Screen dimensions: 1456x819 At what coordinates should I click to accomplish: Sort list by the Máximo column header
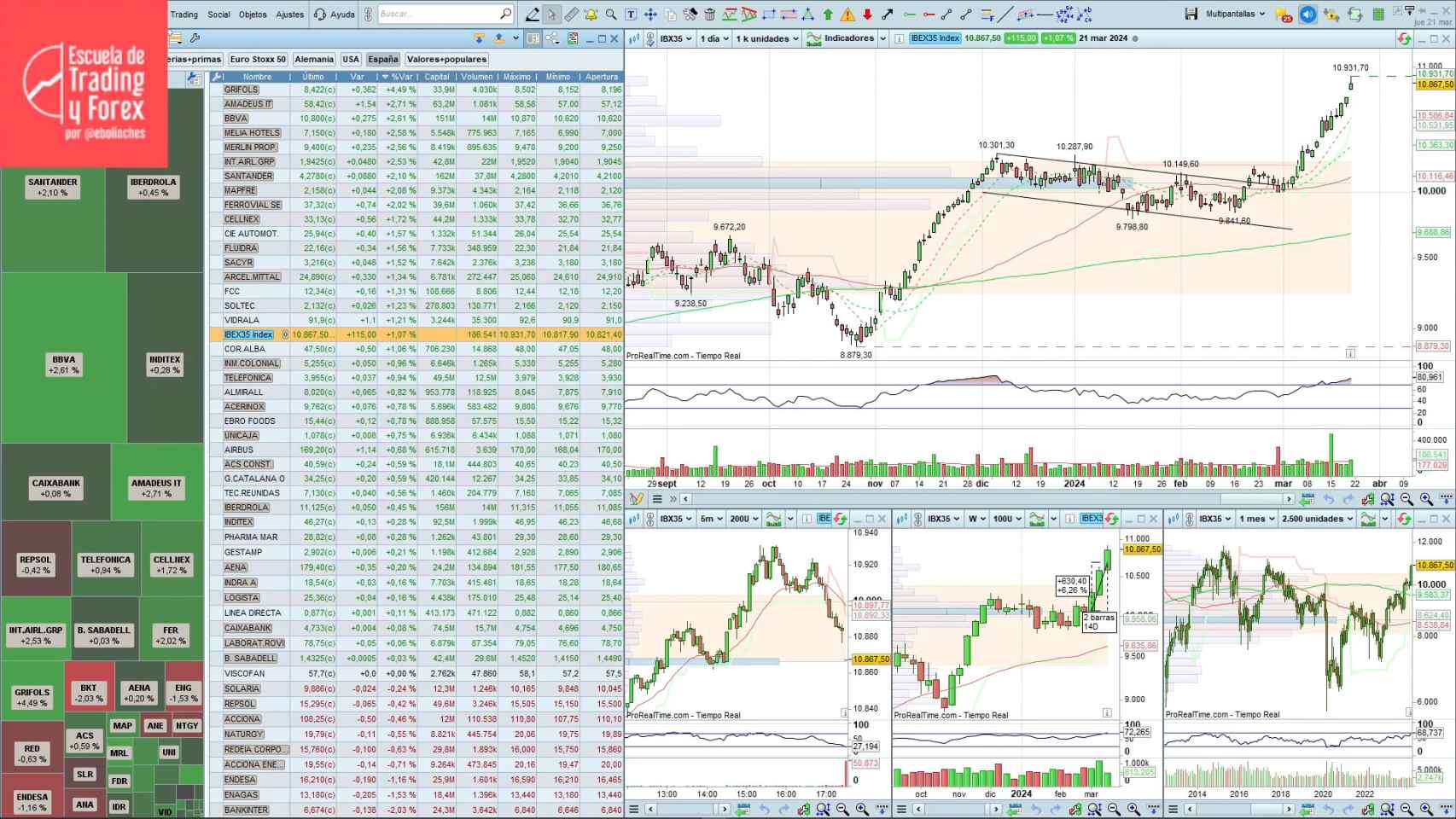point(517,77)
